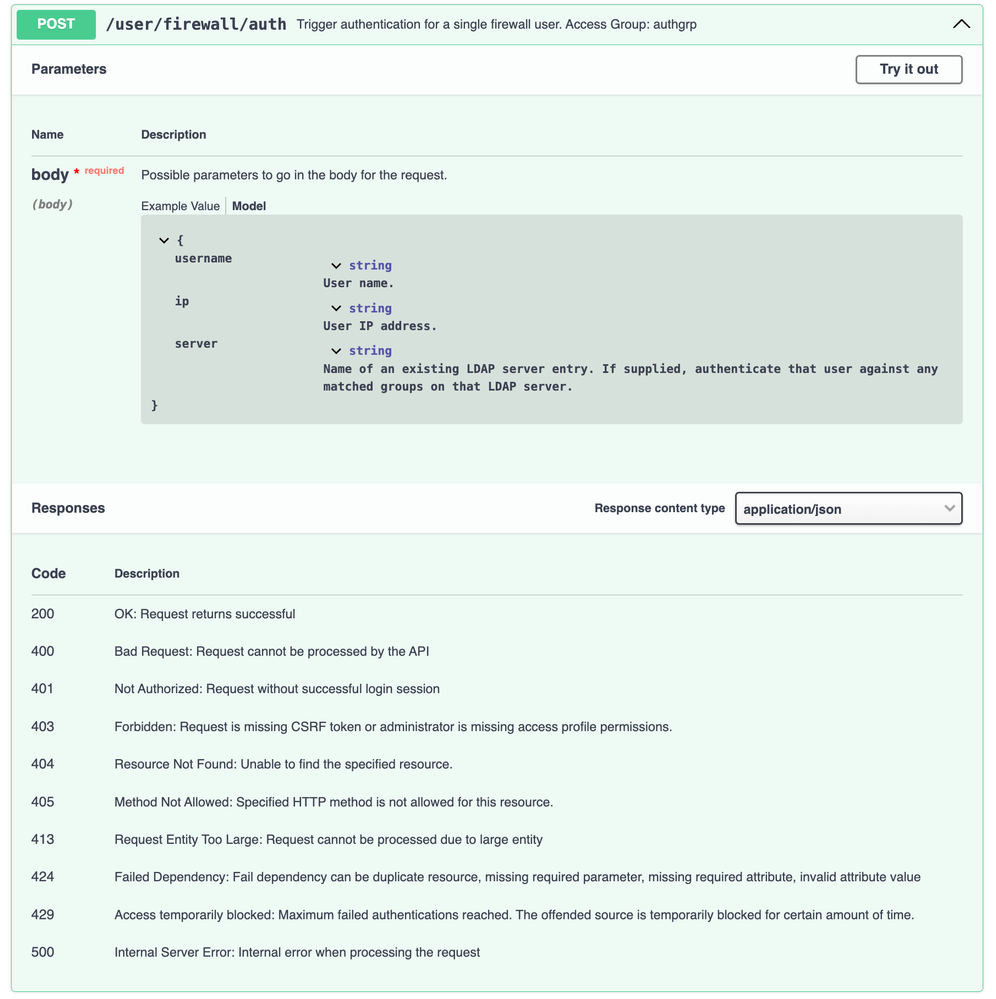The width and height of the screenshot is (996, 999).
Task: Click the body parameter name
Action: 50,175
